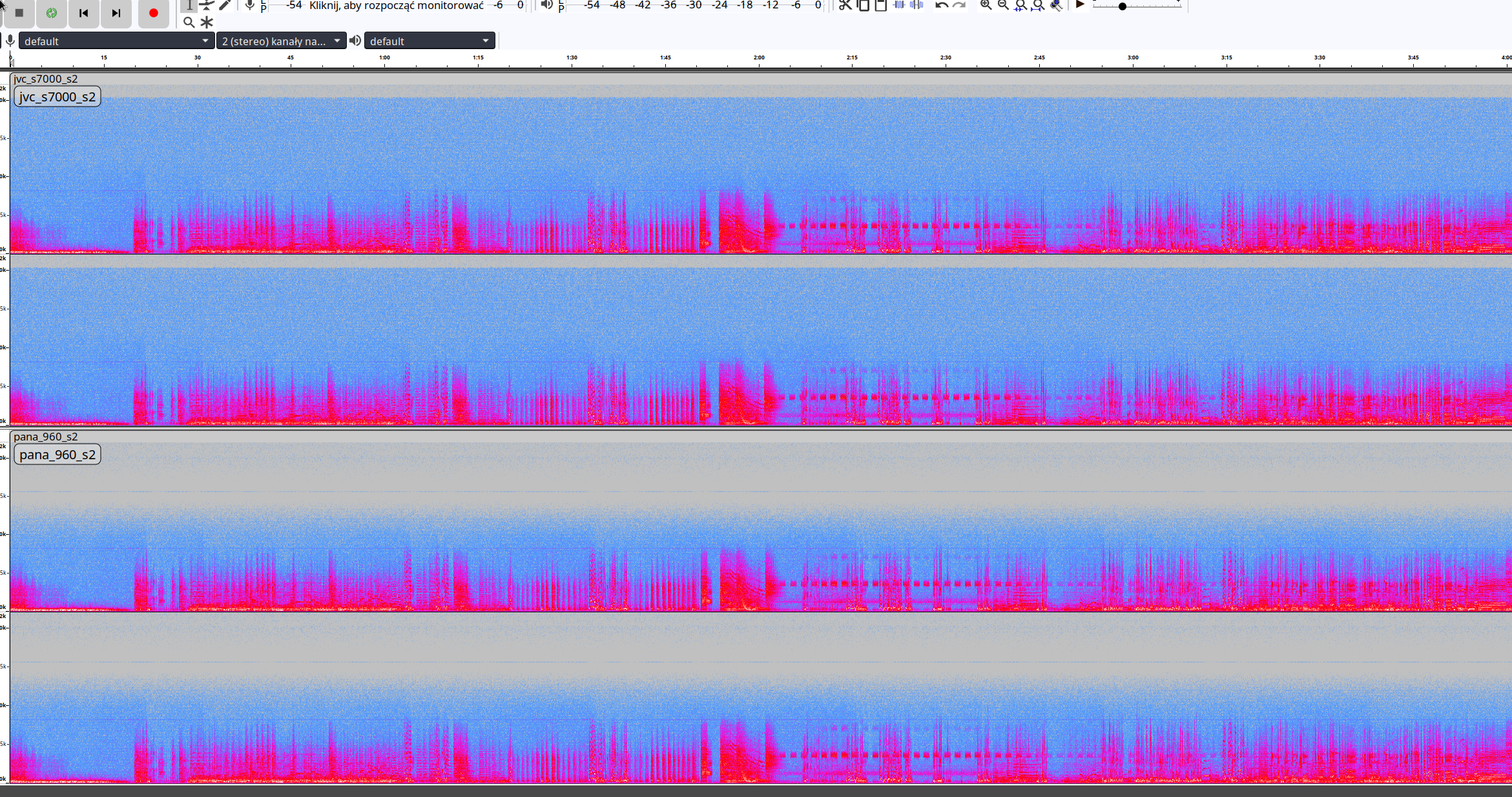The image size is (1512, 797).
Task: Click the Undo arrow icon
Action: coord(942,5)
